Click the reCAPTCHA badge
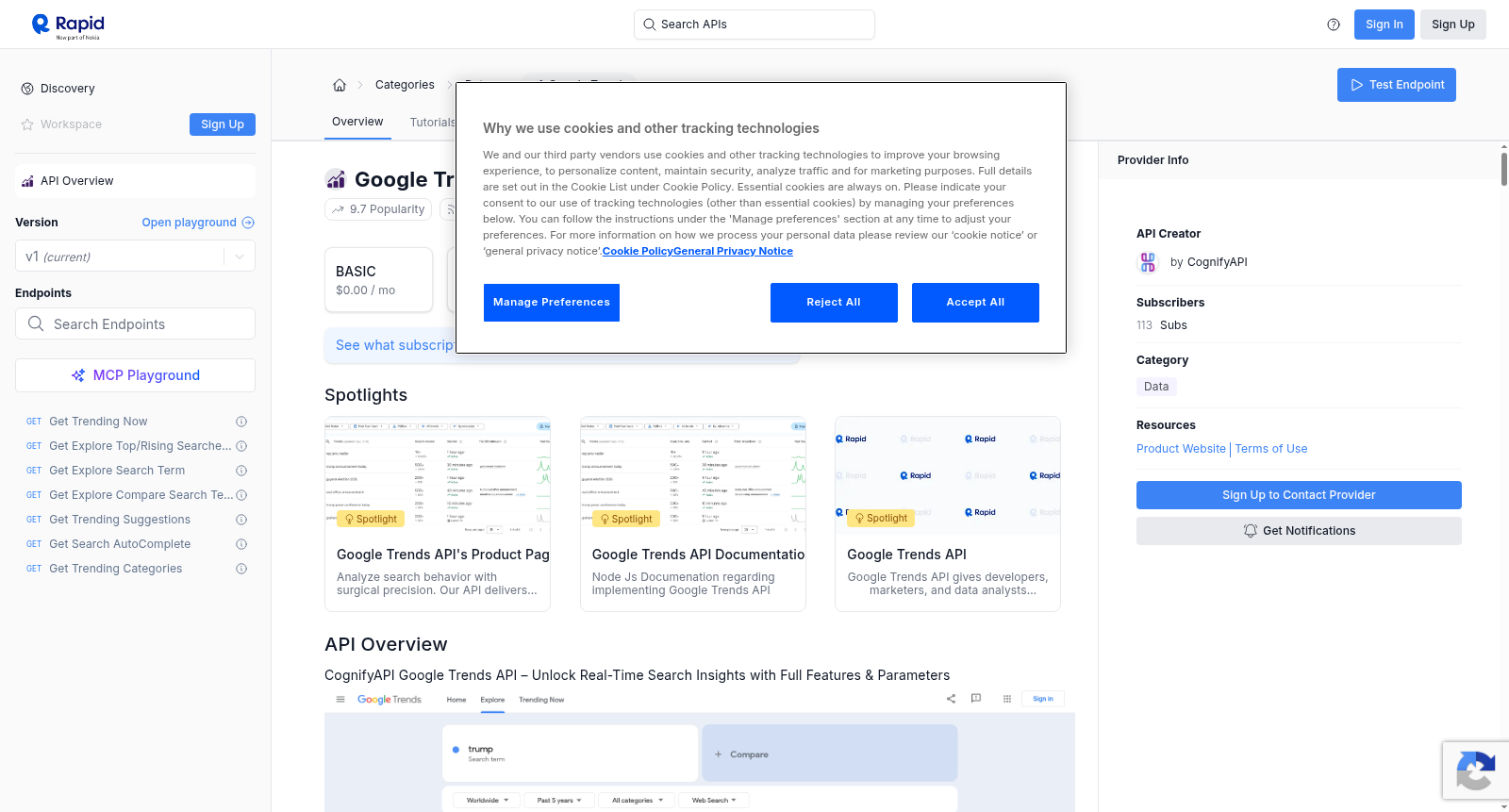1509x812 pixels. [1475, 771]
